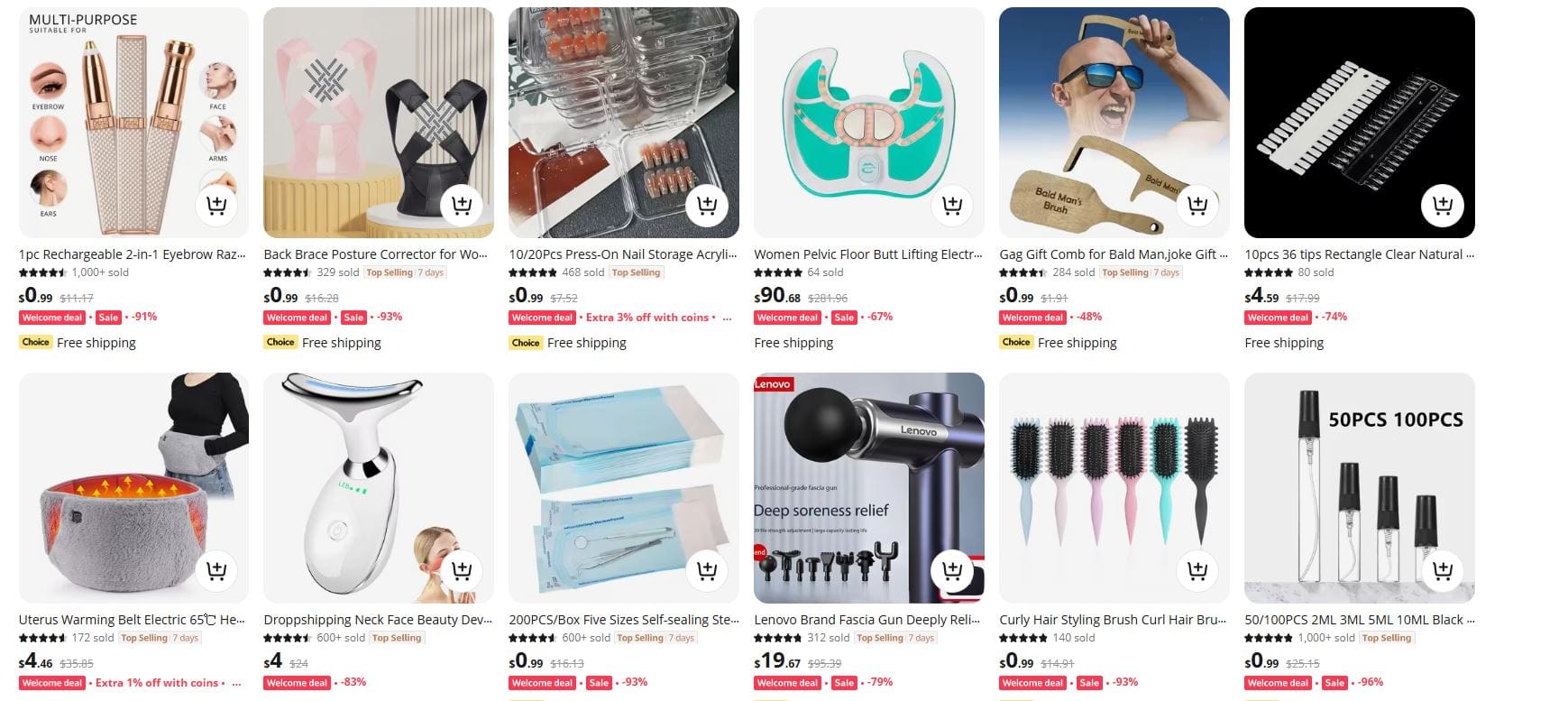Add Neck Face Beauty Device to cart
Viewport: 1568px width, 701px height.
462,571
